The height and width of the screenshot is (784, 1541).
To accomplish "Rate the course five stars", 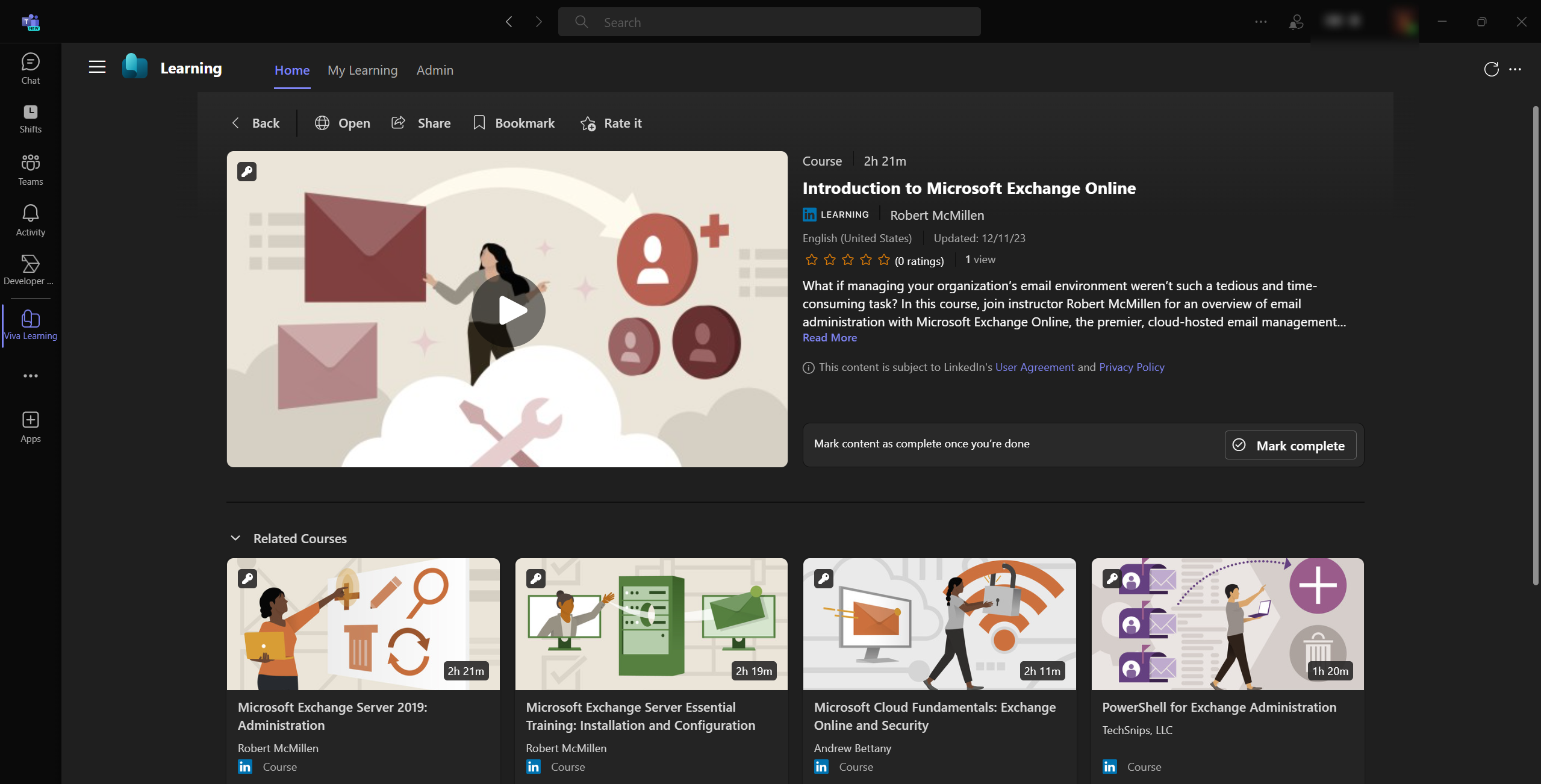I will [x=884, y=260].
